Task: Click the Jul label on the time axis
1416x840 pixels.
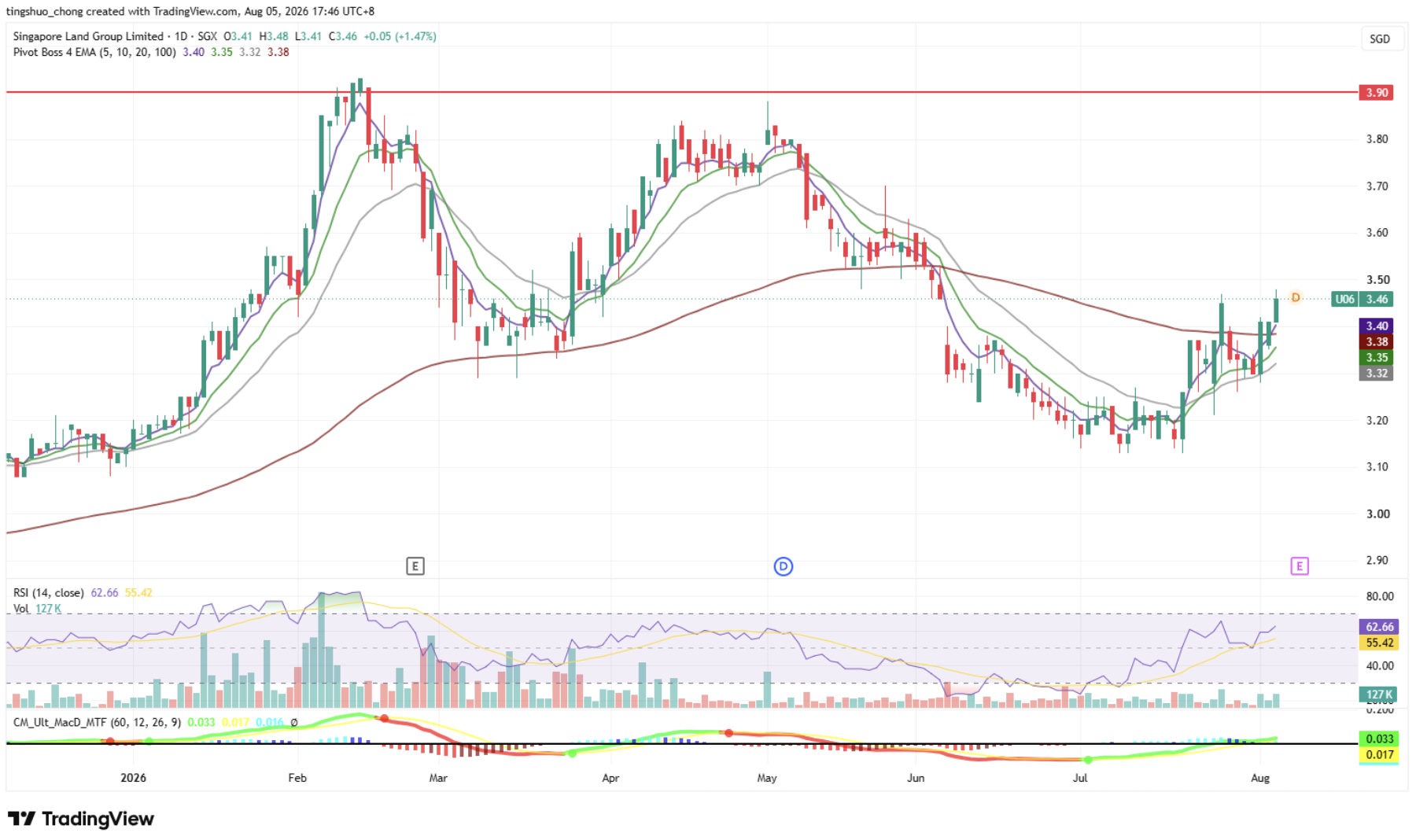Action: 1080,778
